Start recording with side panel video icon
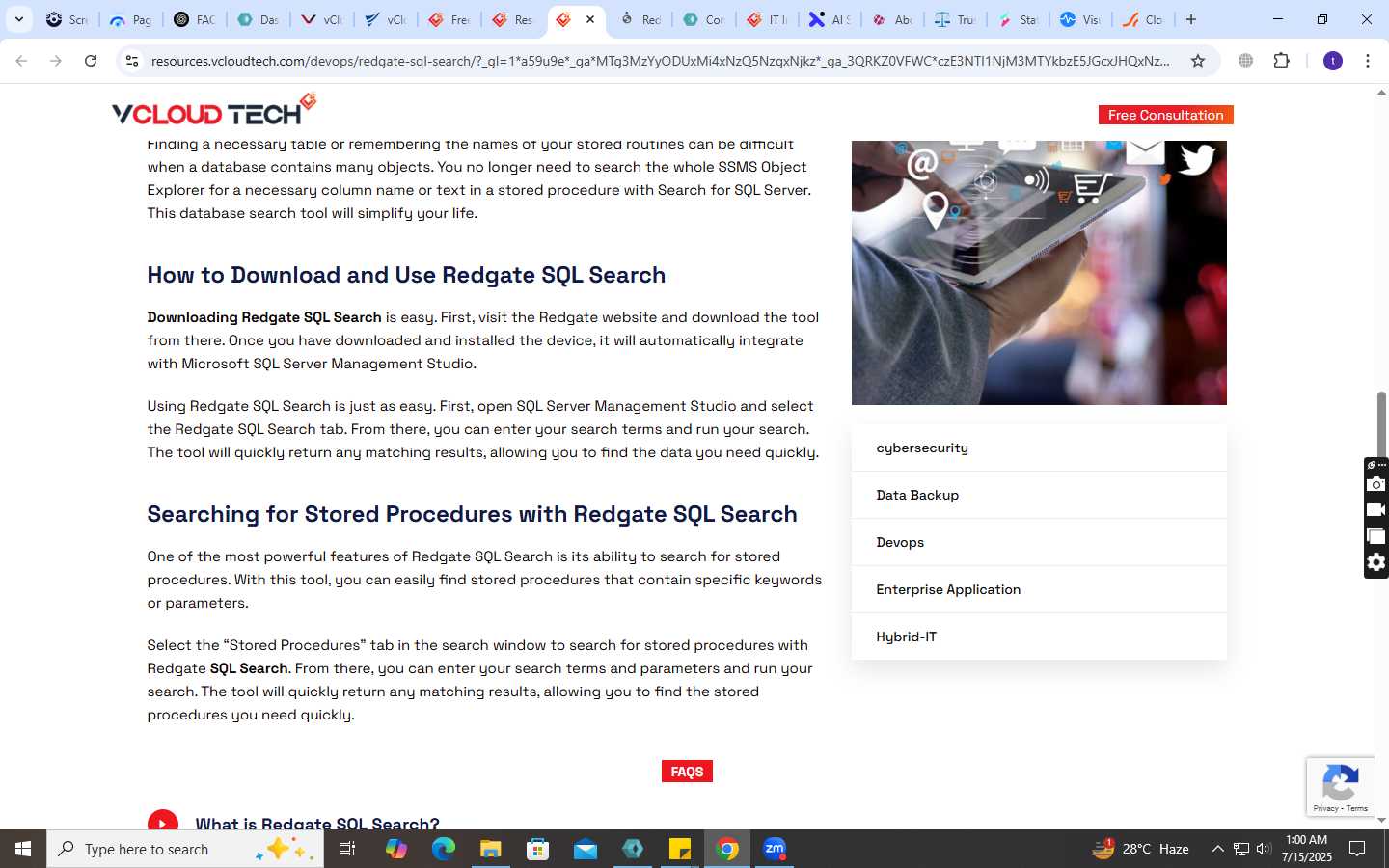 (x=1376, y=510)
